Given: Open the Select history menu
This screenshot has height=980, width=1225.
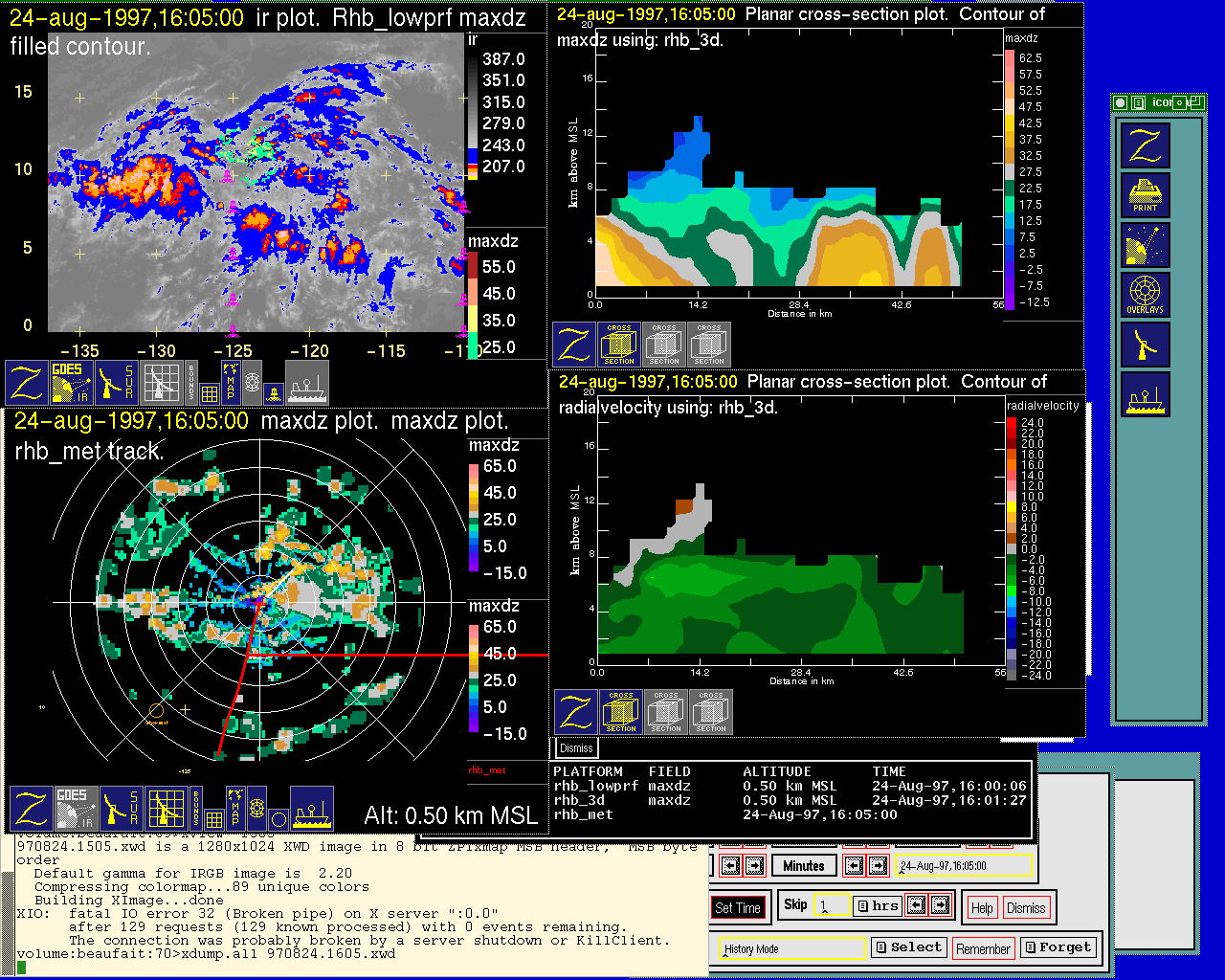Looking at the screenshot, I should tap(908, 947).
